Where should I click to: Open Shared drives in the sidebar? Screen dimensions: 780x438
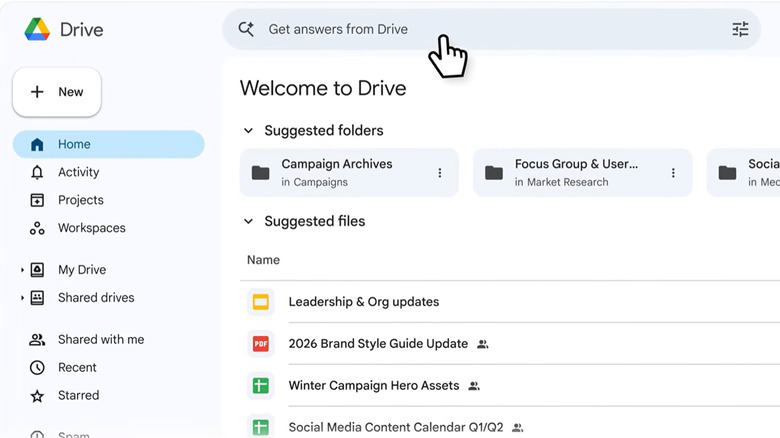[x=96, y=298]
